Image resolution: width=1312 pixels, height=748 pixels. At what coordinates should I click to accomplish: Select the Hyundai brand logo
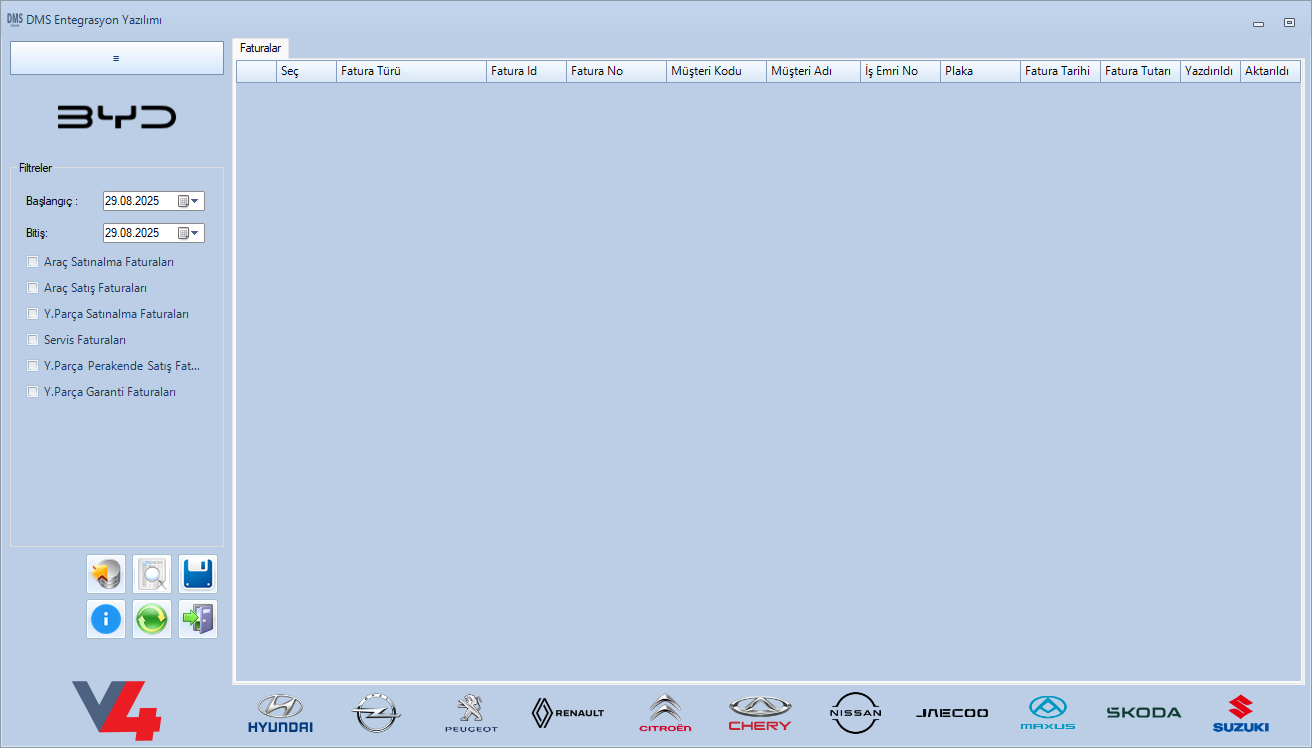click(x=280, y=713)
